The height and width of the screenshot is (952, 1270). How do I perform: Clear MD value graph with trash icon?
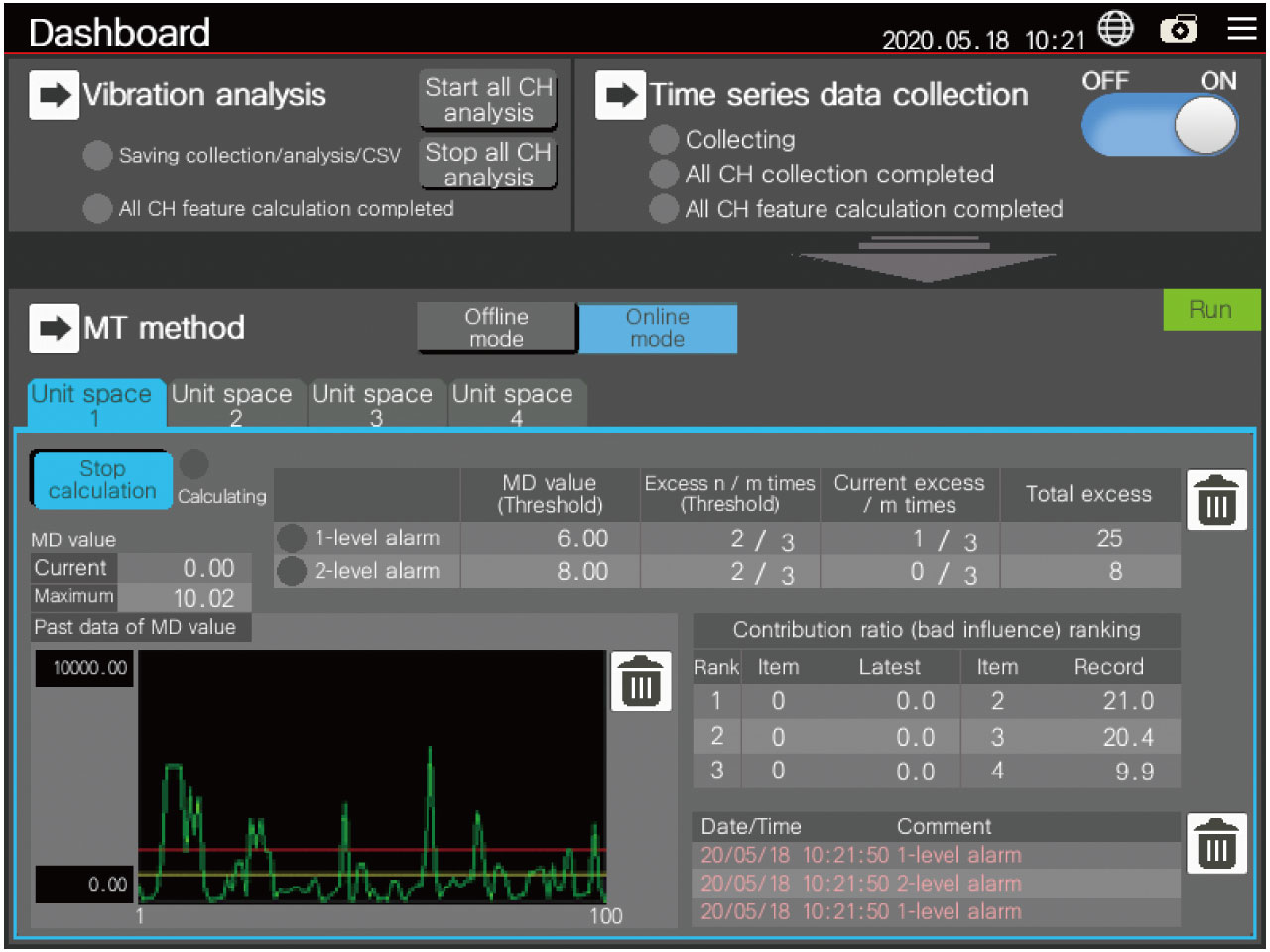(640, 681)
